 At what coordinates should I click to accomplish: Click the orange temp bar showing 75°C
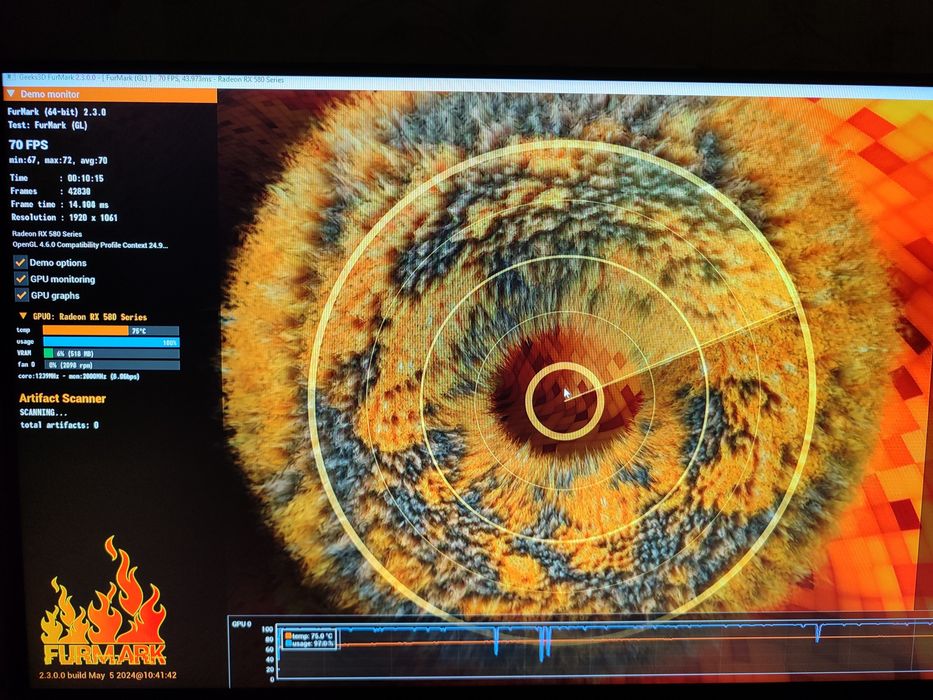111,330
